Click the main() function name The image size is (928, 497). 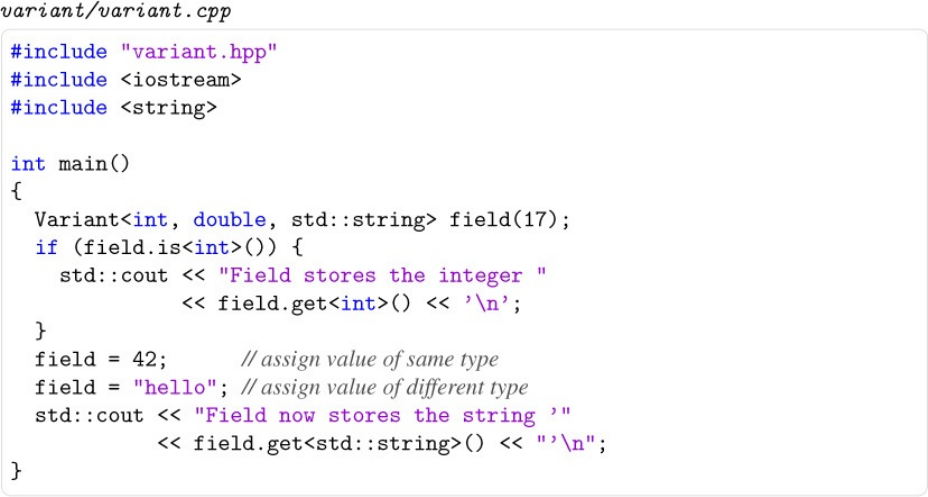(x=94, y=164)
